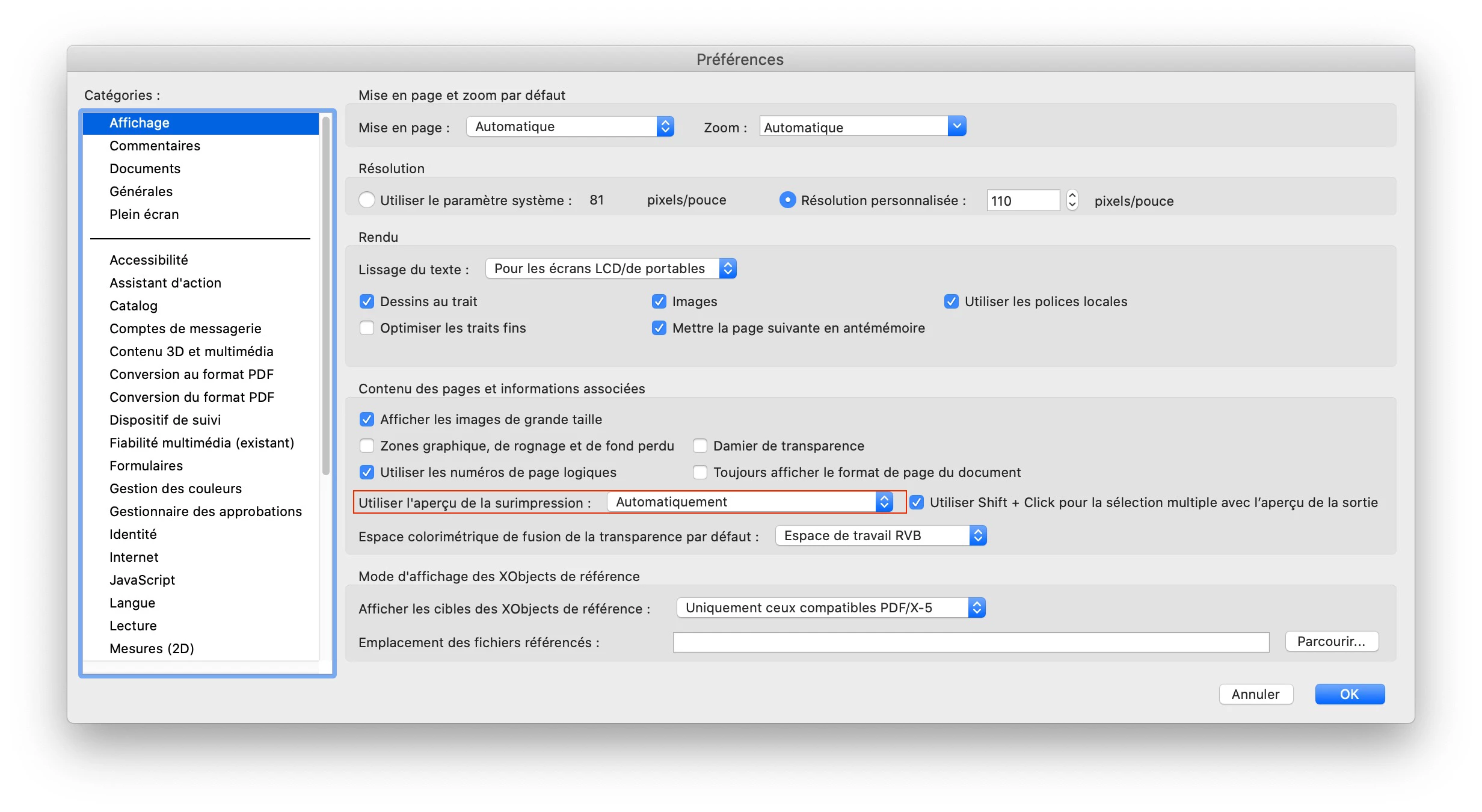
Task: Click the Emplacement des fichiers référencés field
Action: 970,642
